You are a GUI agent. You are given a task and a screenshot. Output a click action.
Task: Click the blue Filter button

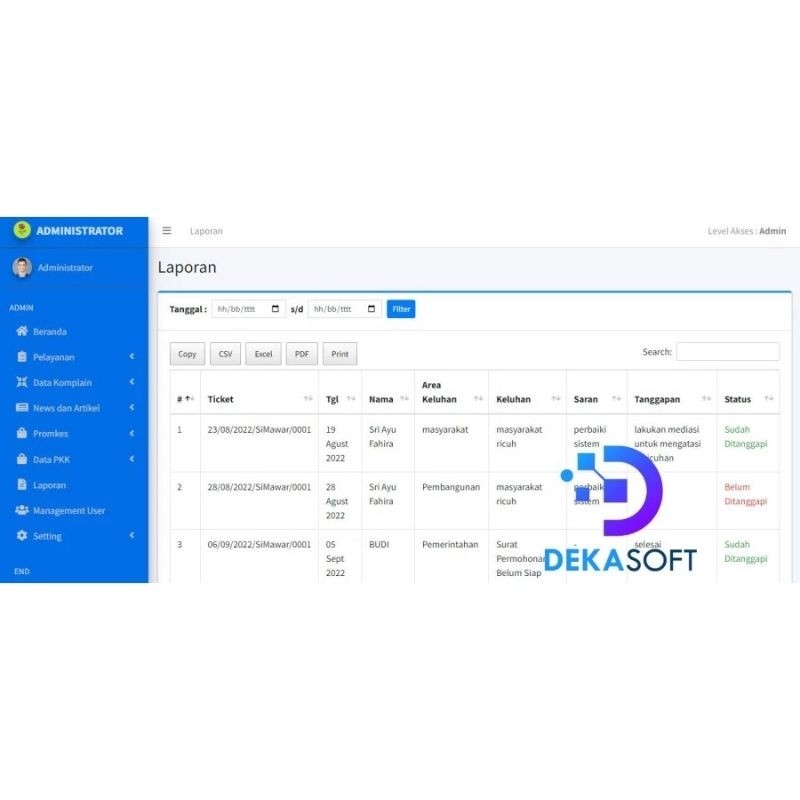tap(401, 309)
